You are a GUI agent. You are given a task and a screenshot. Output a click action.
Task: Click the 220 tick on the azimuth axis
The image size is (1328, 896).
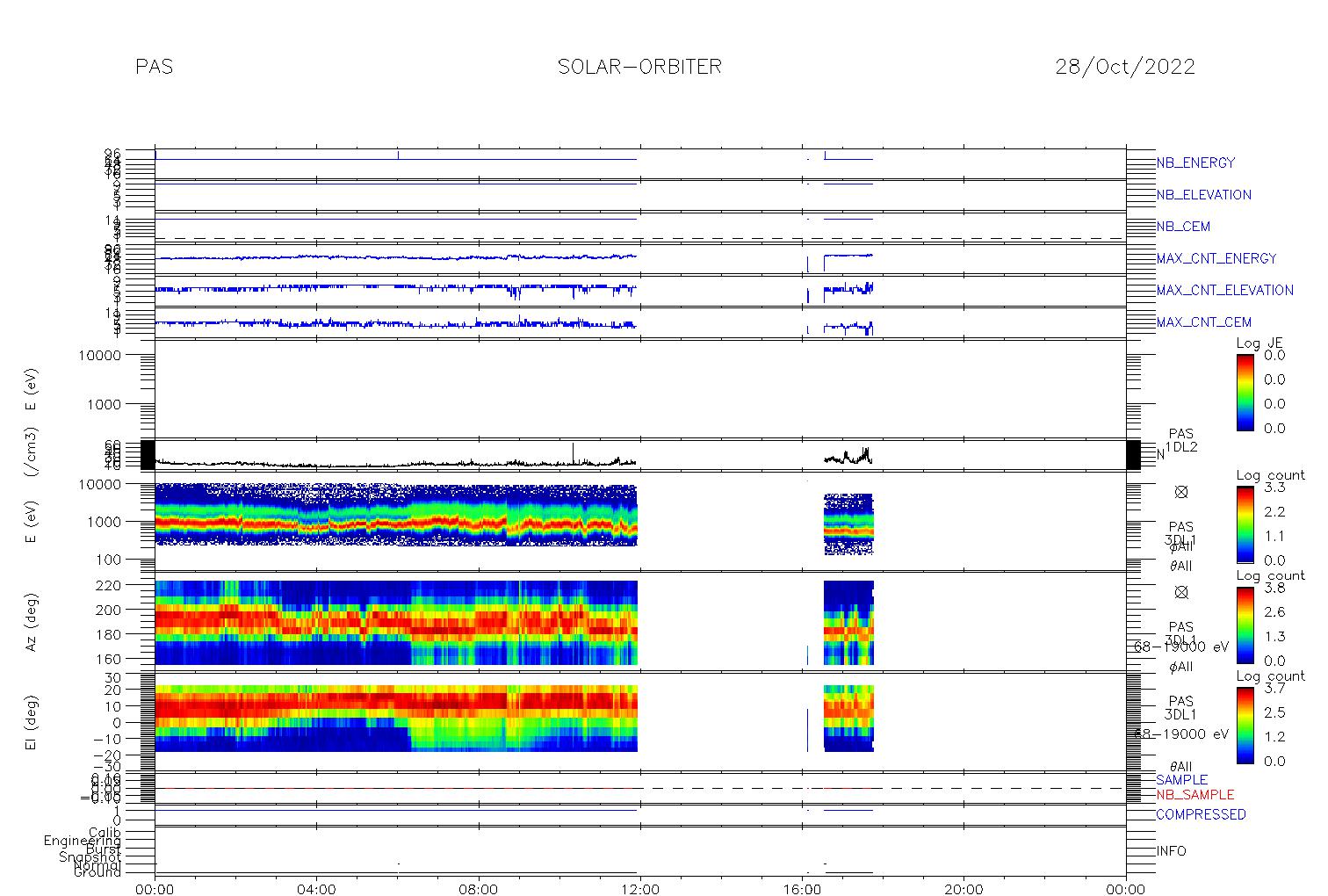coord(110,584)
